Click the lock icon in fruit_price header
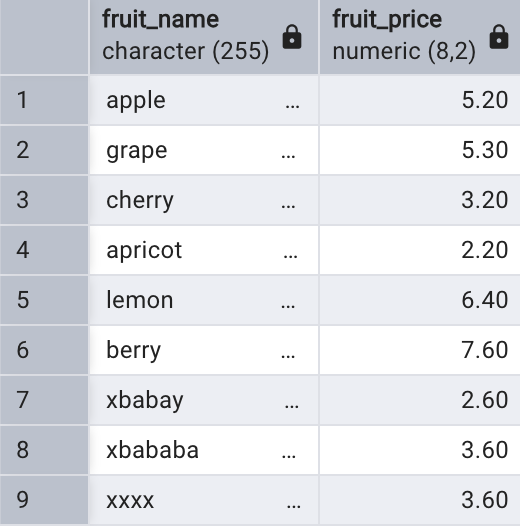This screenshot has height=526, width=520. (499, 37)
